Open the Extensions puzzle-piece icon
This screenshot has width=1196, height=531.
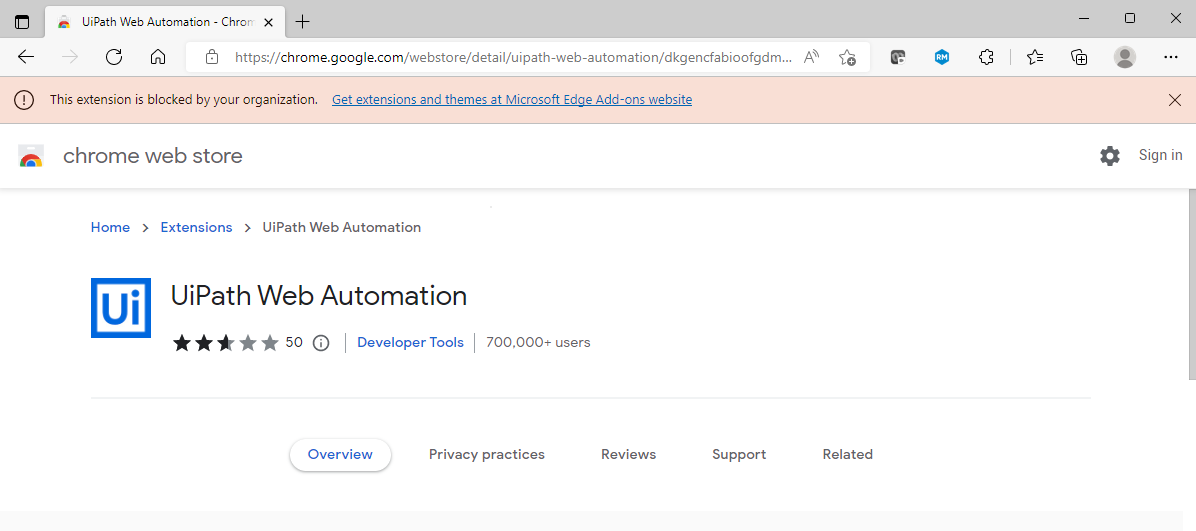point(986,57)
